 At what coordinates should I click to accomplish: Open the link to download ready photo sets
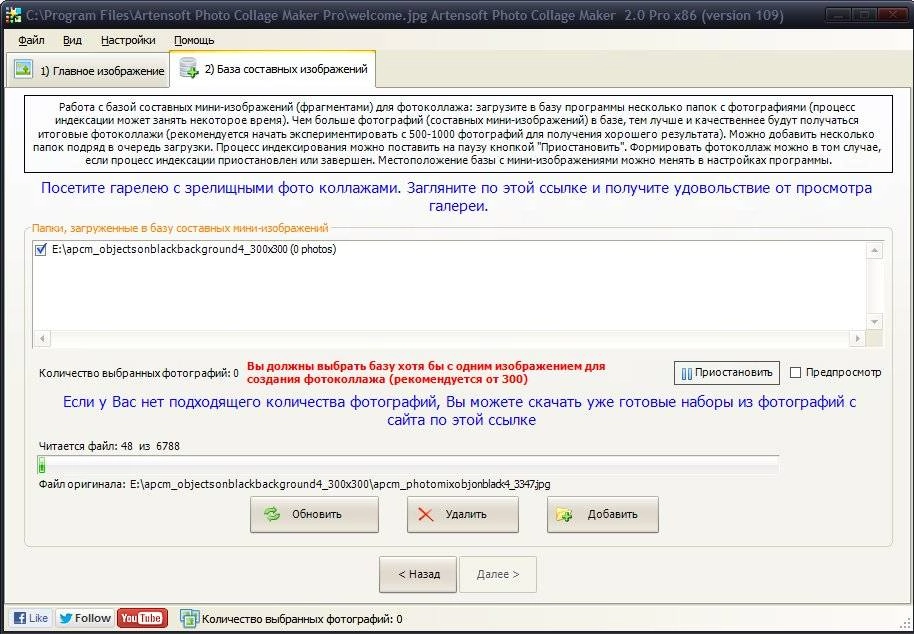pyautogui.click(x=460, y=411)
